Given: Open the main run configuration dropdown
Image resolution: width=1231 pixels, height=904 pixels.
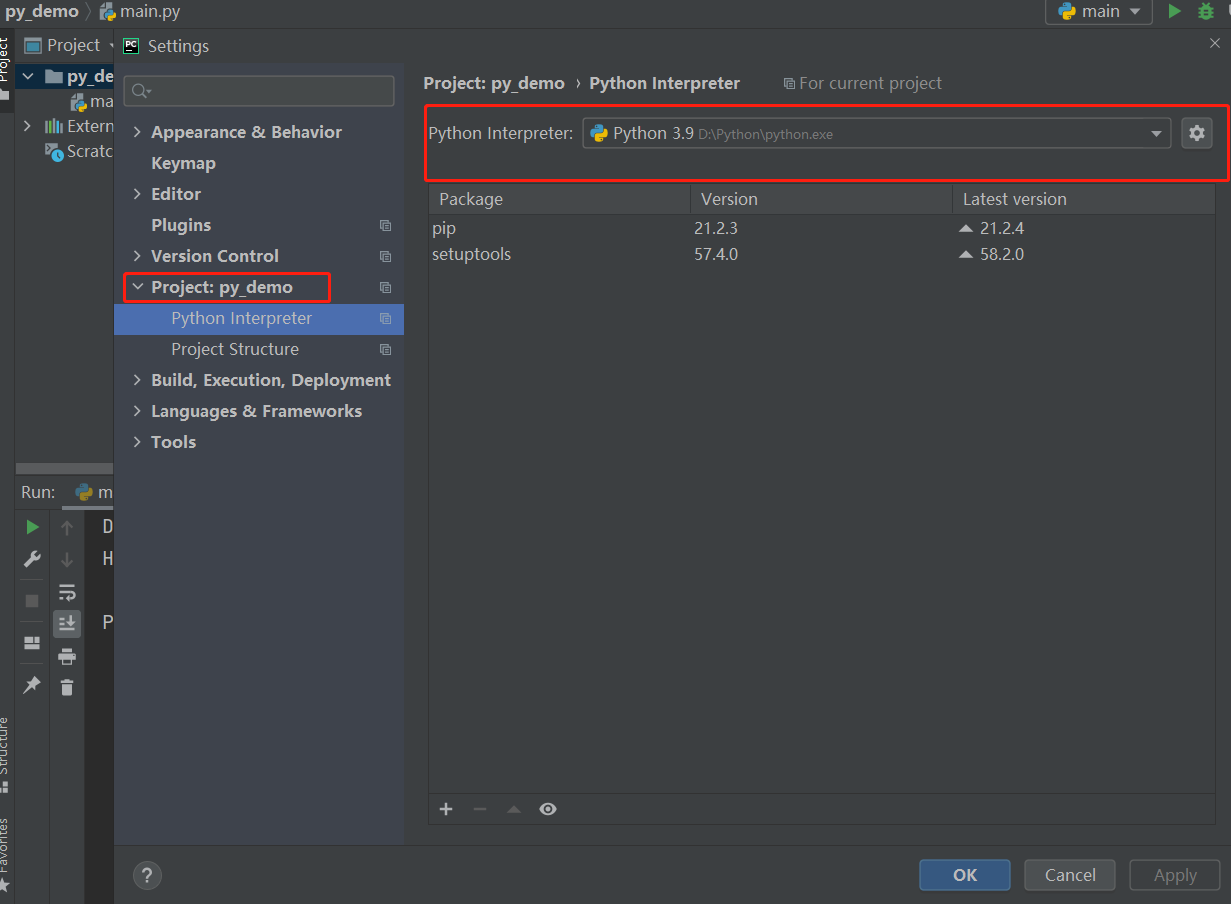Looking at the screenshot, I should click(1099, 11).
